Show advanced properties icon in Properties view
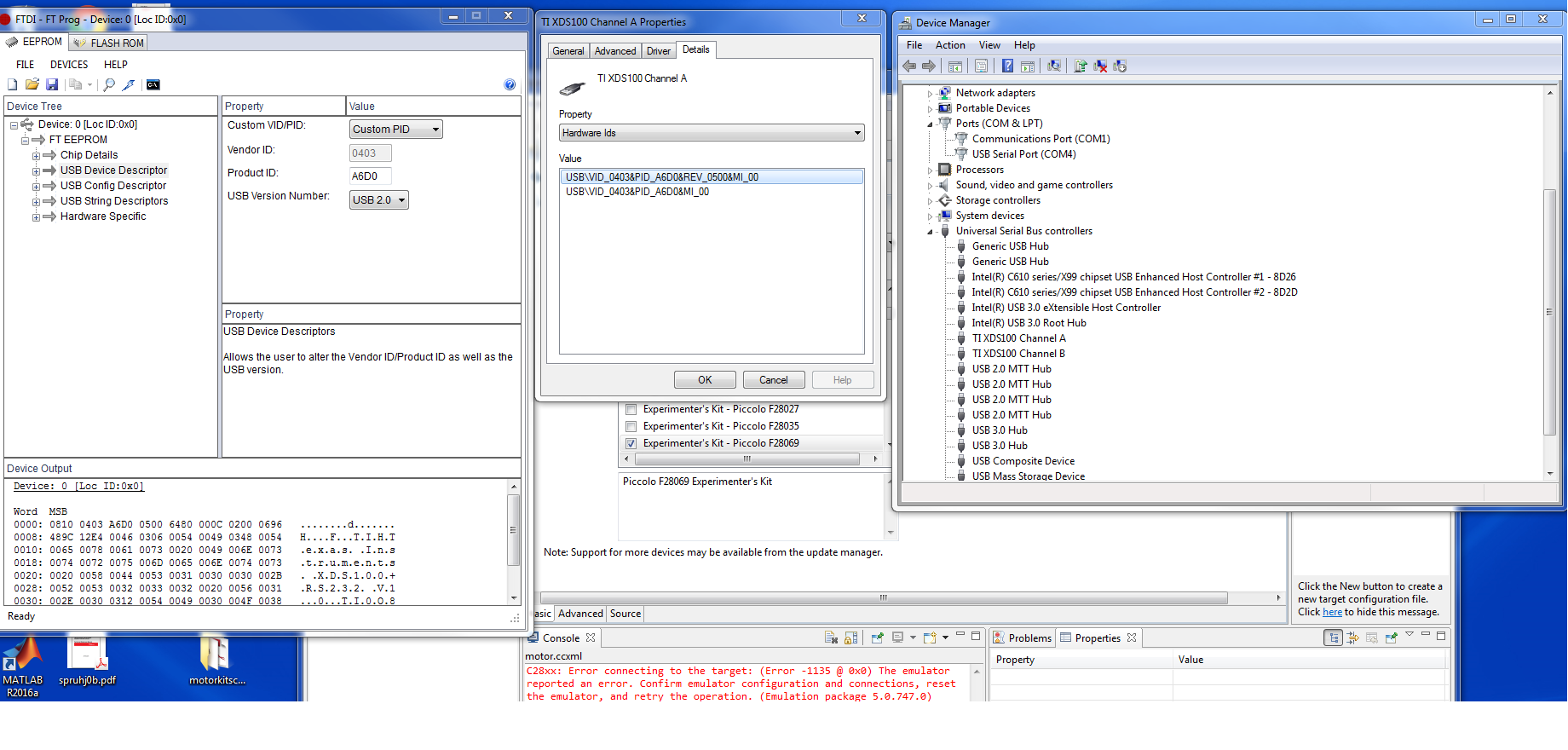This screenshot has width=1568, height=750. 1352,637
